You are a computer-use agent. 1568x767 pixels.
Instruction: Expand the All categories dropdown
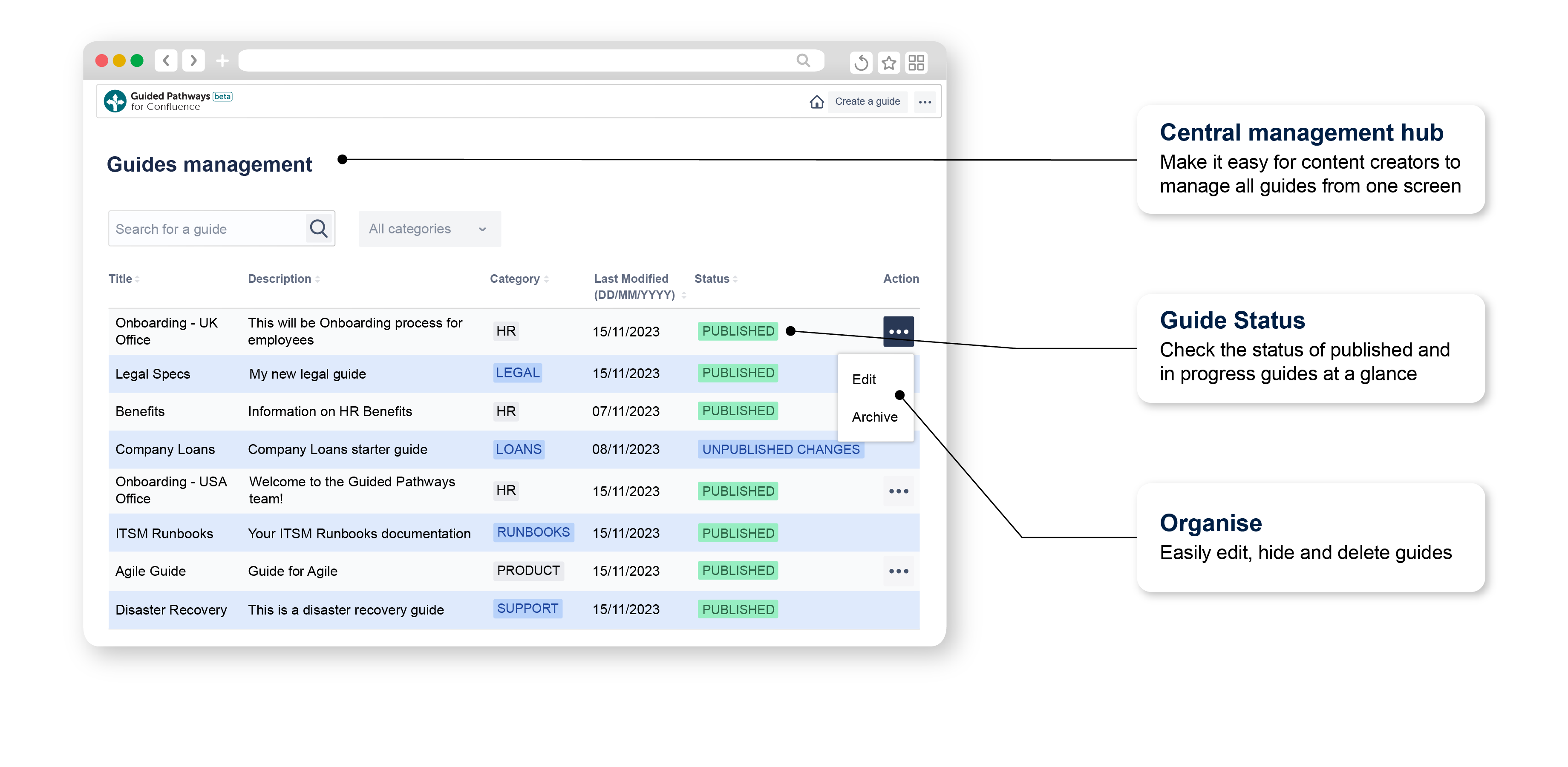(x=430, y=229)
